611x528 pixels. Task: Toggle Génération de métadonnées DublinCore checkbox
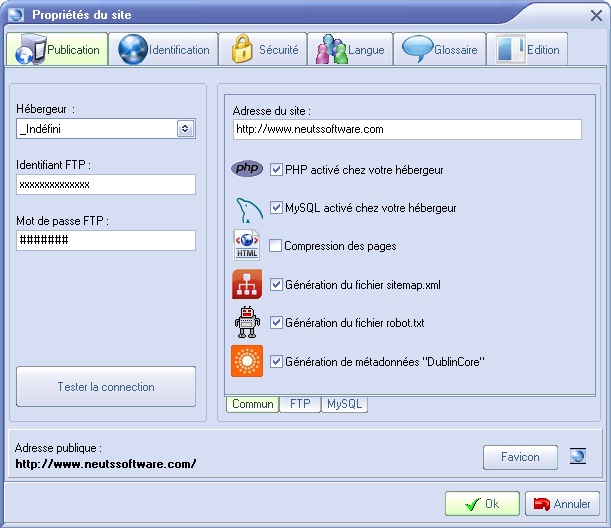point(276,361)
